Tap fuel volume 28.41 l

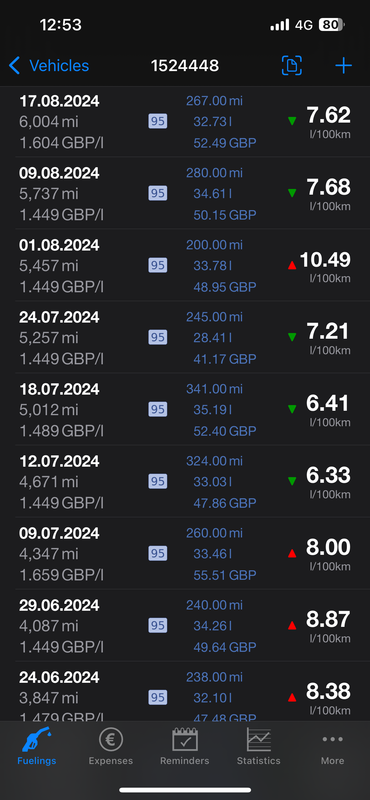coord(212,338)
